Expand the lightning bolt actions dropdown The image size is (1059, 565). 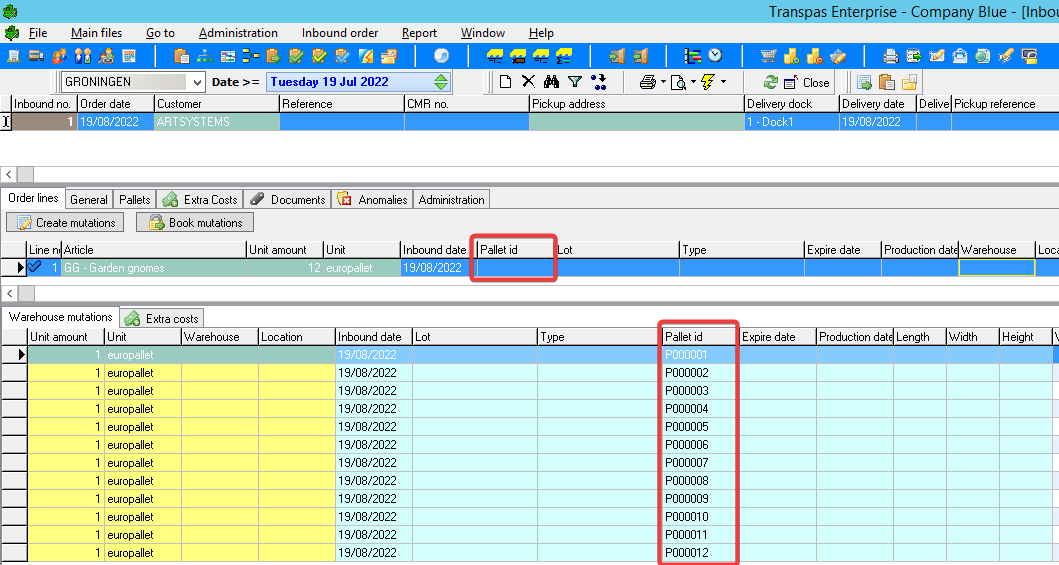pyautogui.click(x=722, y=82)
